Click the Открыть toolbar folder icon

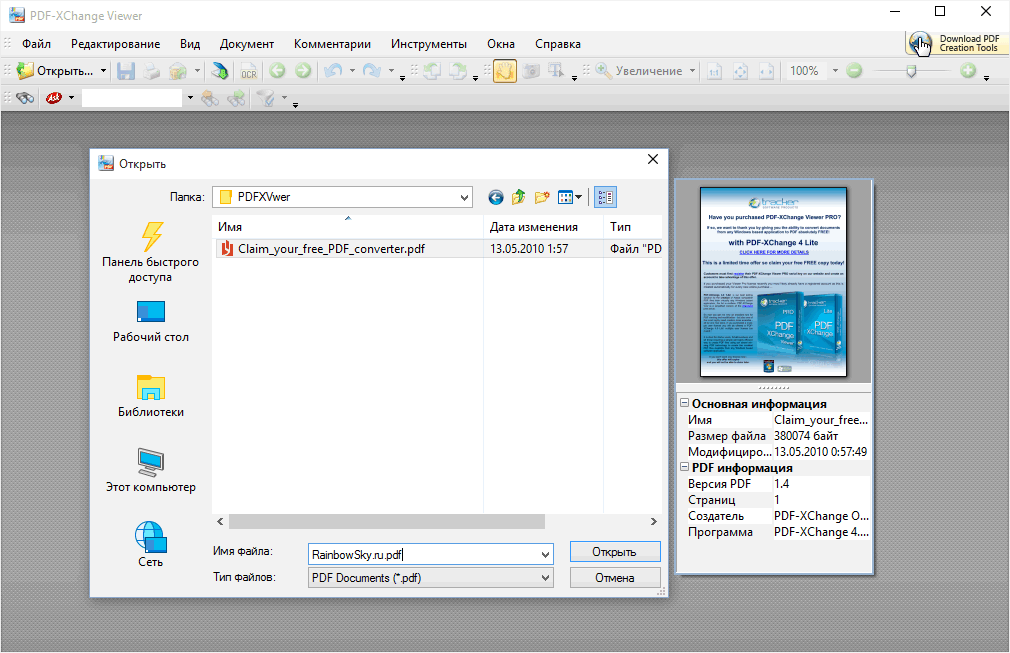(x=25, y=71)
